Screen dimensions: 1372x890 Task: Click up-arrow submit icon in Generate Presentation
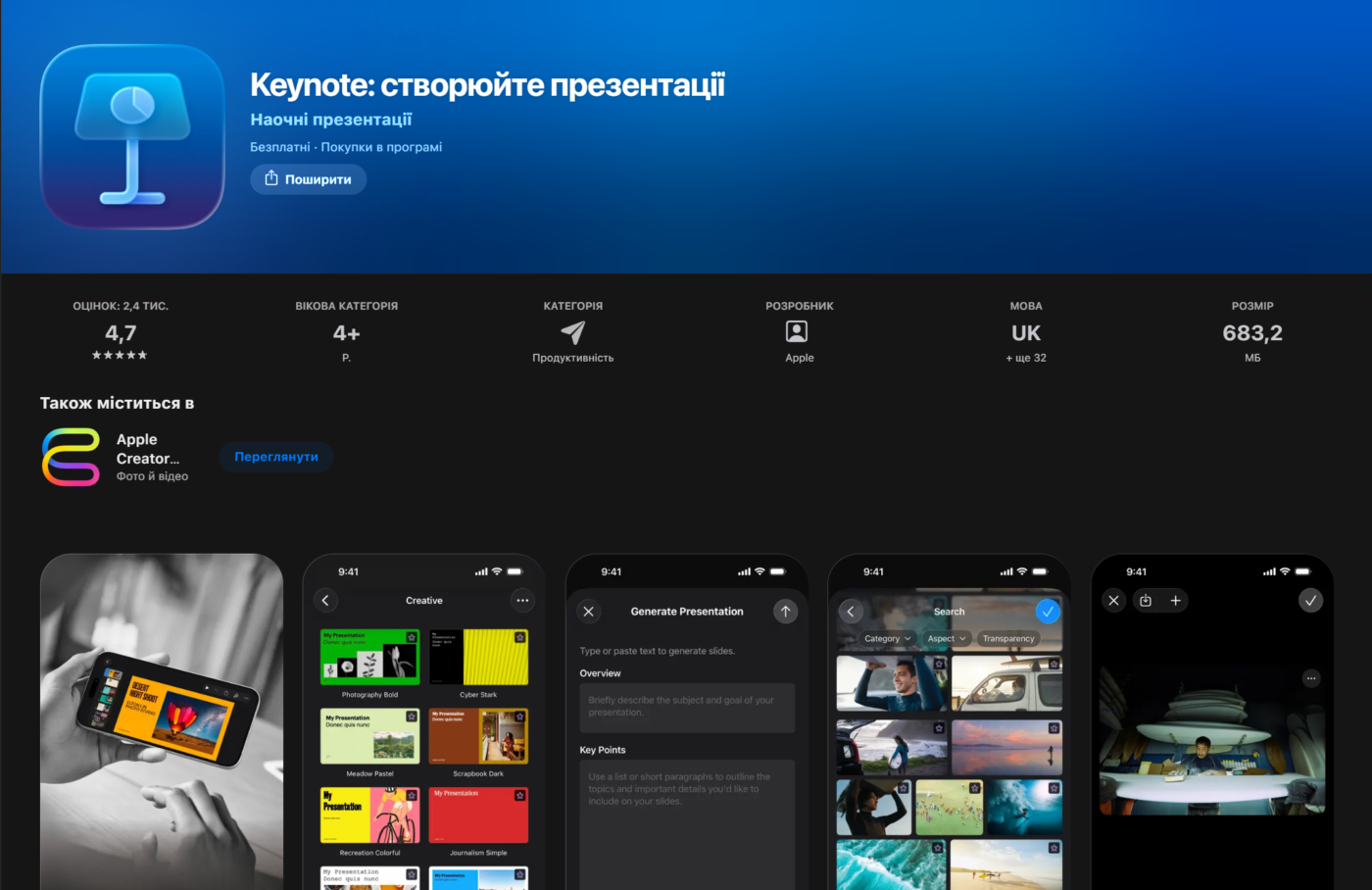click(x=785, y=612)
